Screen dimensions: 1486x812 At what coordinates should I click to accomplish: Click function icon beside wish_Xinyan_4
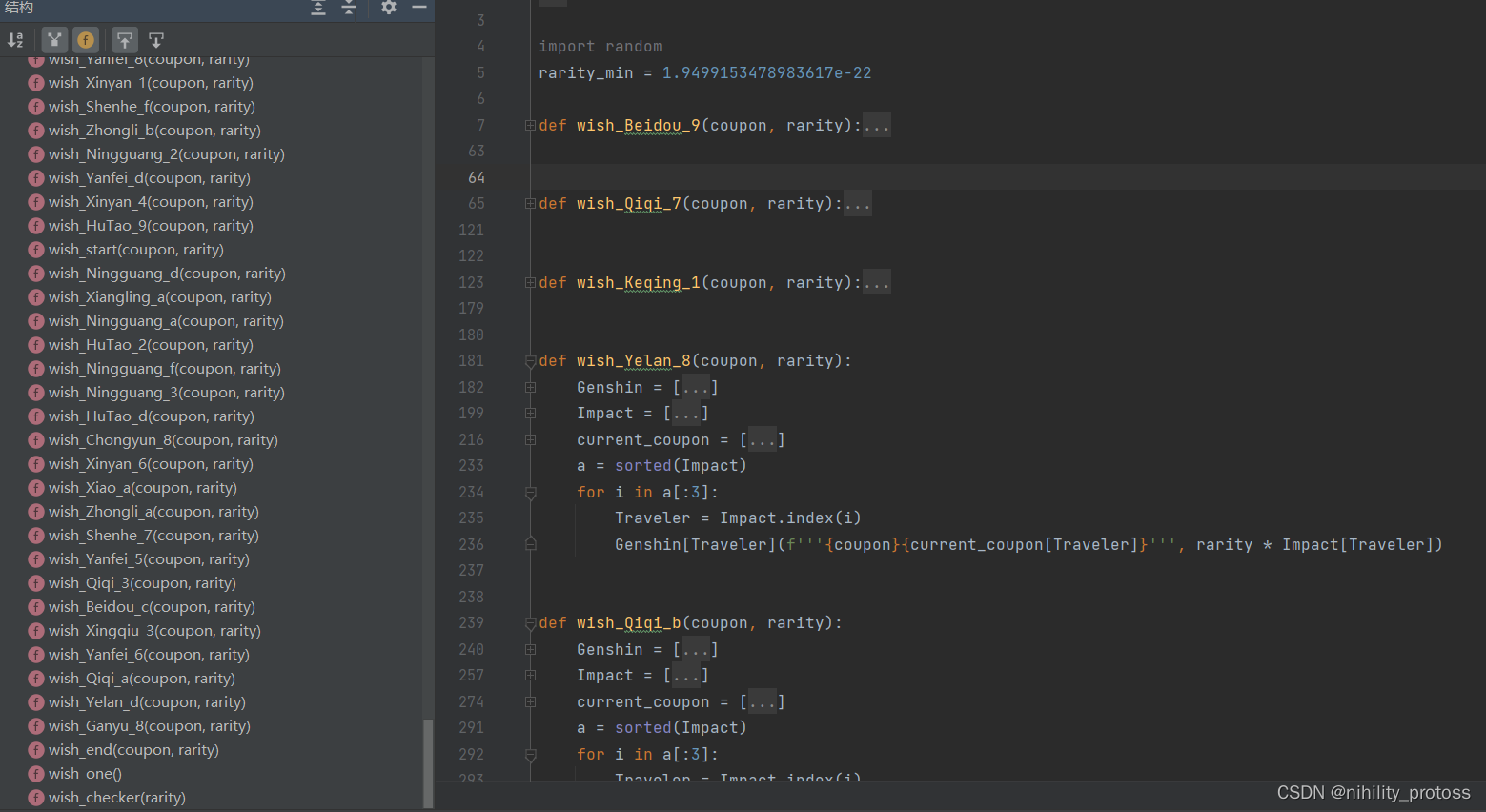coord(36,202)
